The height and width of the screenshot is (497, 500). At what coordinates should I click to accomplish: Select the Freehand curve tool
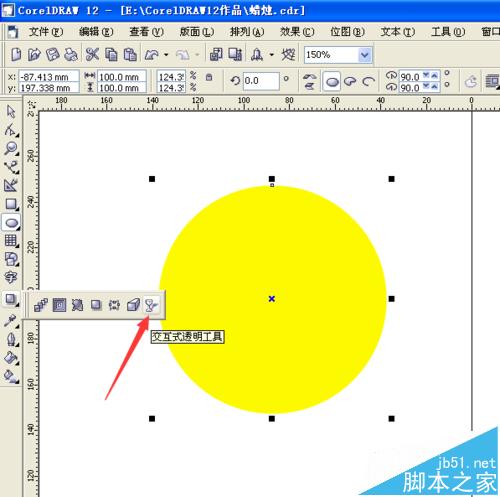(12, 167)
